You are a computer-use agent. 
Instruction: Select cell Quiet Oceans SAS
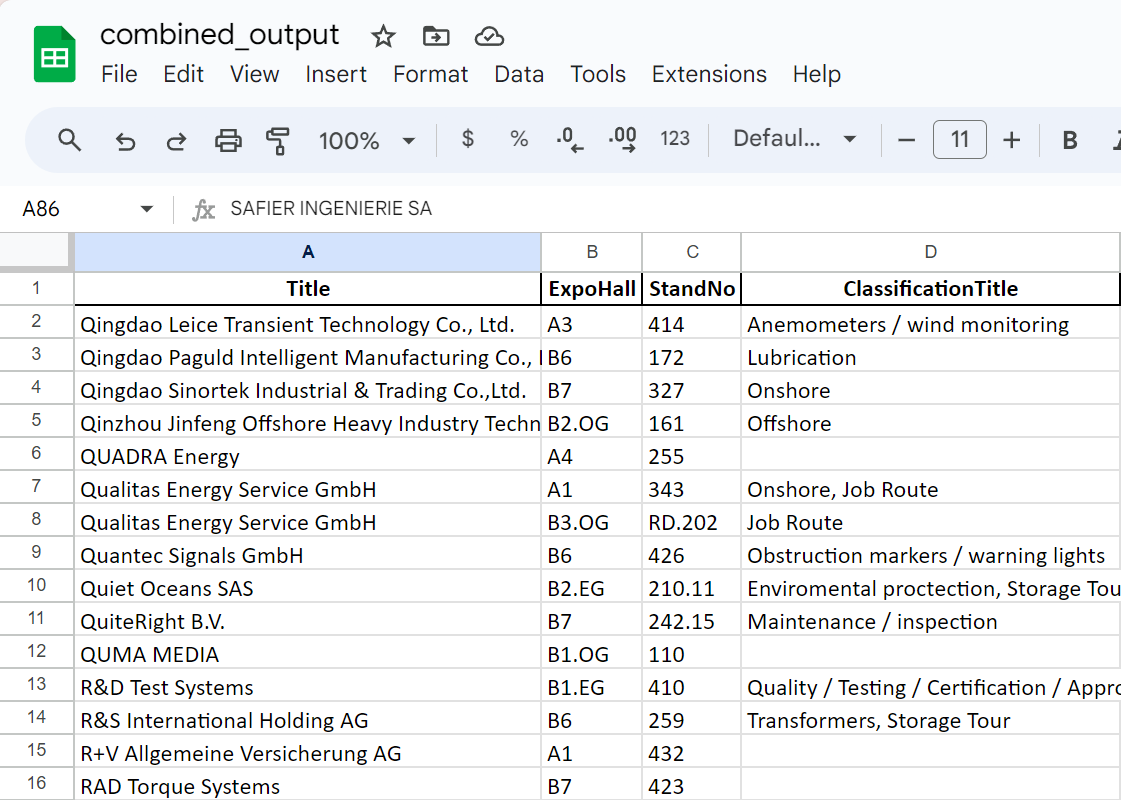[307, 588]
